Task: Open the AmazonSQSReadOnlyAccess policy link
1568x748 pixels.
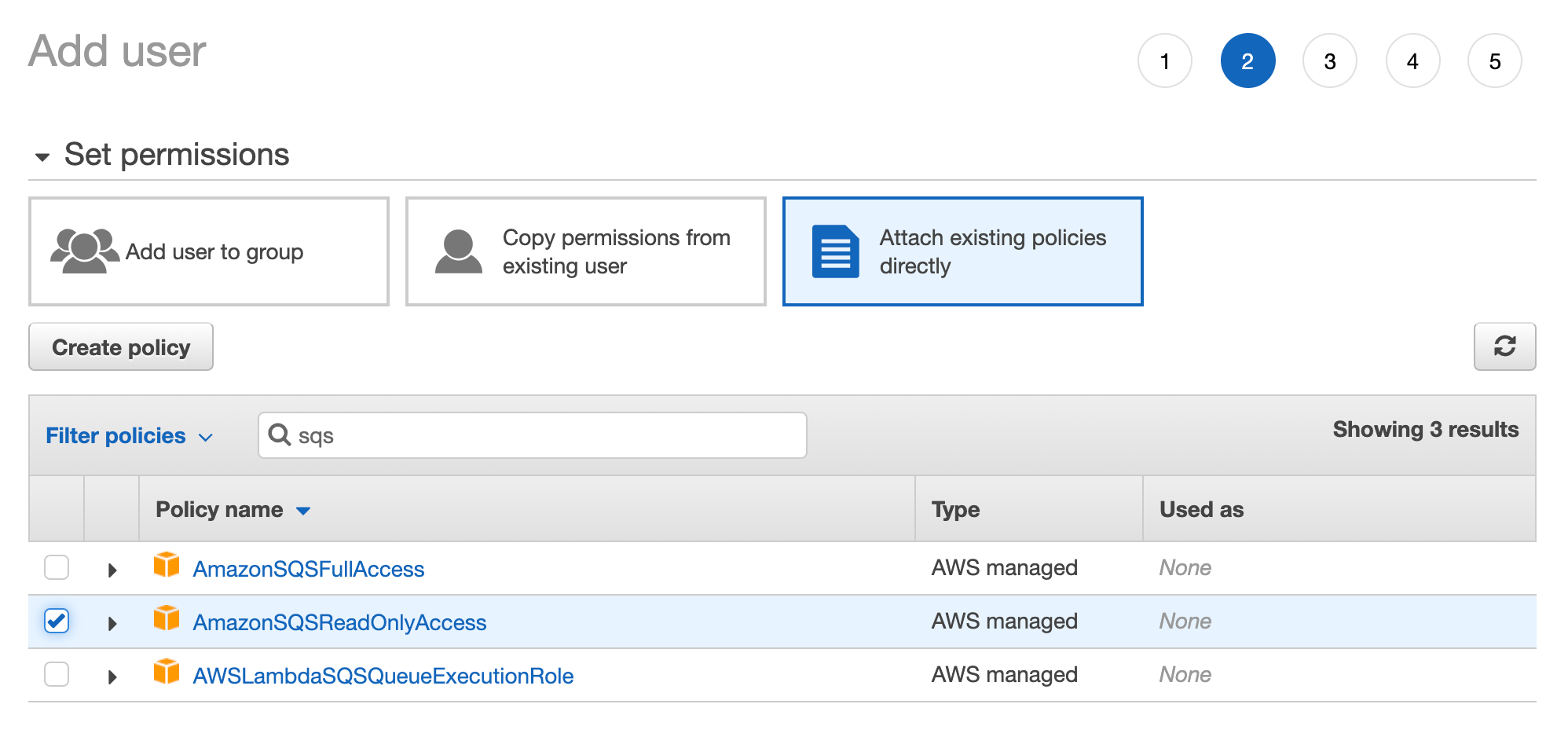Action: point(339,621)
